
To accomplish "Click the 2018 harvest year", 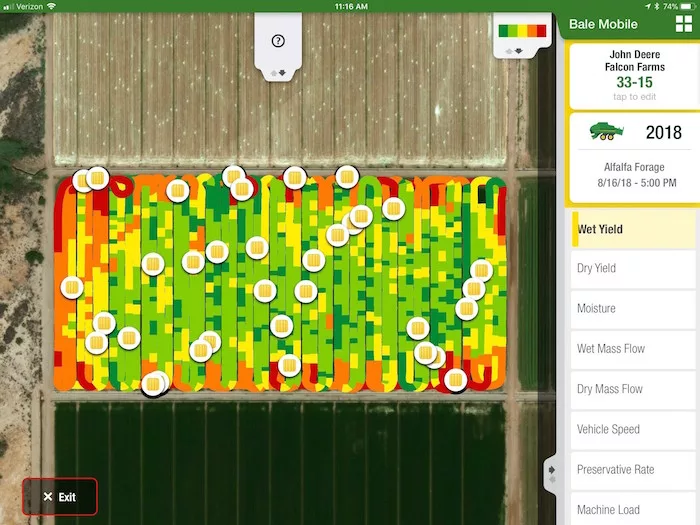I will (x=663, y=132).
